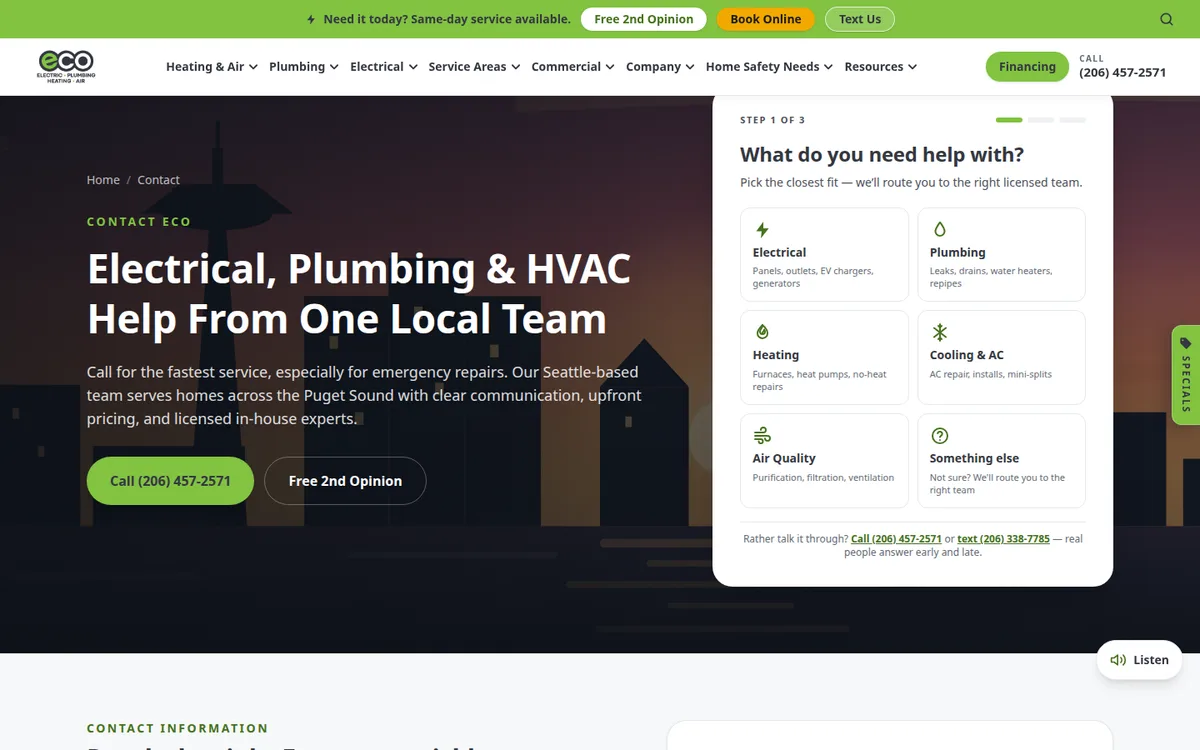1200x750 pixels.
Task: Open the search magnifier icon
Action: click(1166, 19)
